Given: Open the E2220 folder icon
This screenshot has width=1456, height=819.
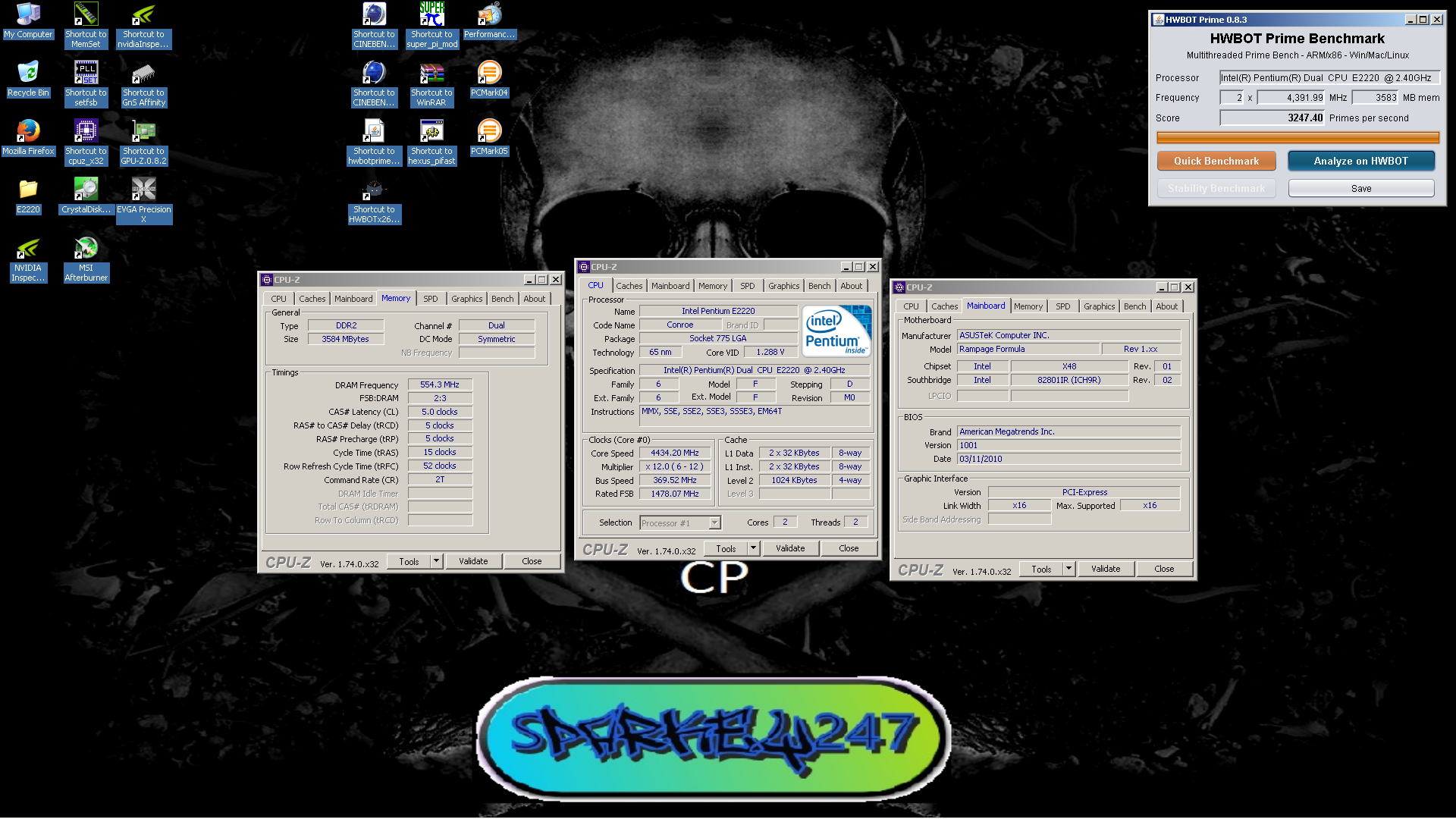Looking at the screenshot, I should coord(28,196).
